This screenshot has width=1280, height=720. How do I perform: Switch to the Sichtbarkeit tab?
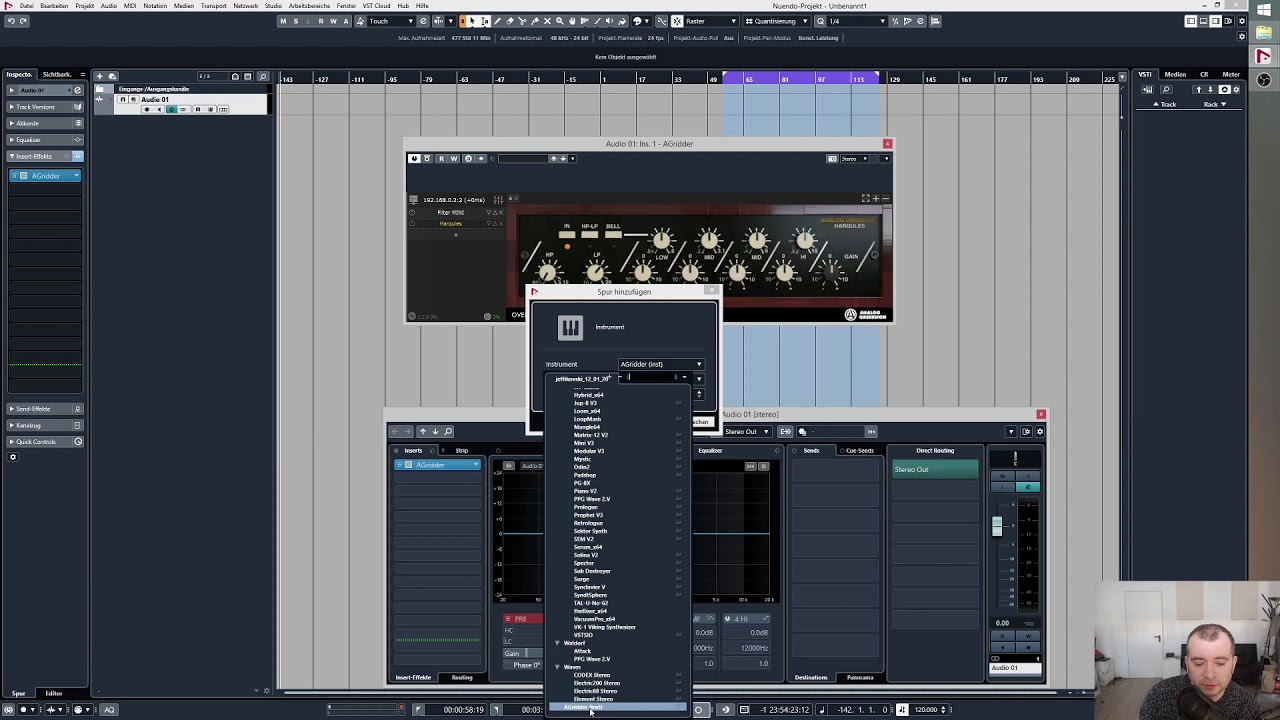point(57,75)
